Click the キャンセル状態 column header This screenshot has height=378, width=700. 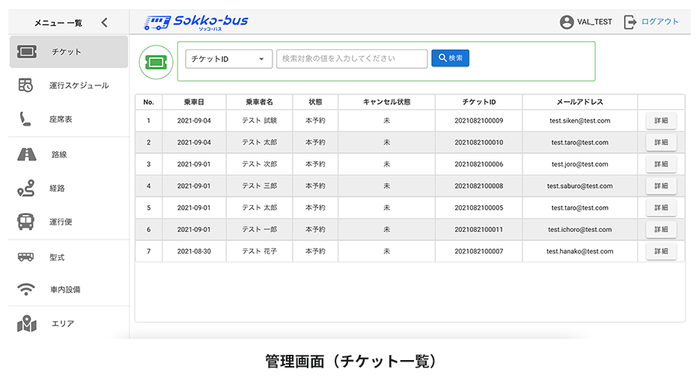tap(387, 102)
